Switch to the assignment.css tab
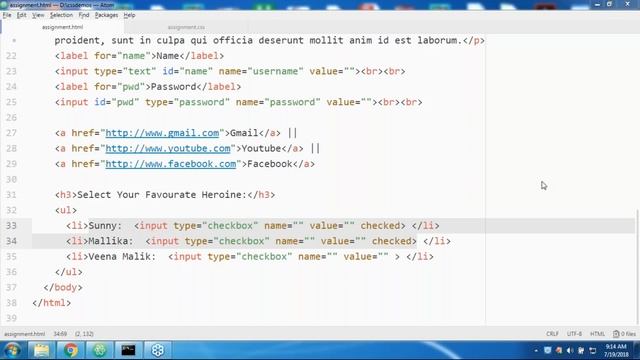The width and height of the screenshot is (640, 360). coord(186,27)
